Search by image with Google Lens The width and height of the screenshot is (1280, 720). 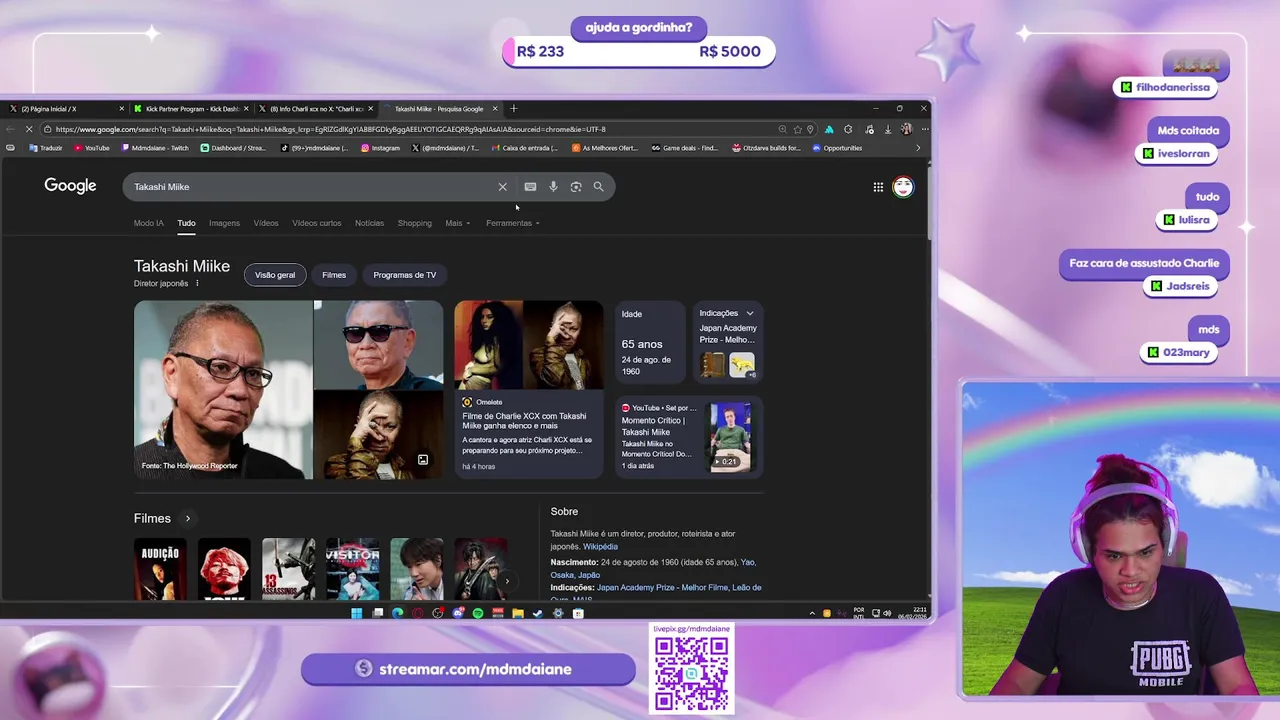coord(576,187)
